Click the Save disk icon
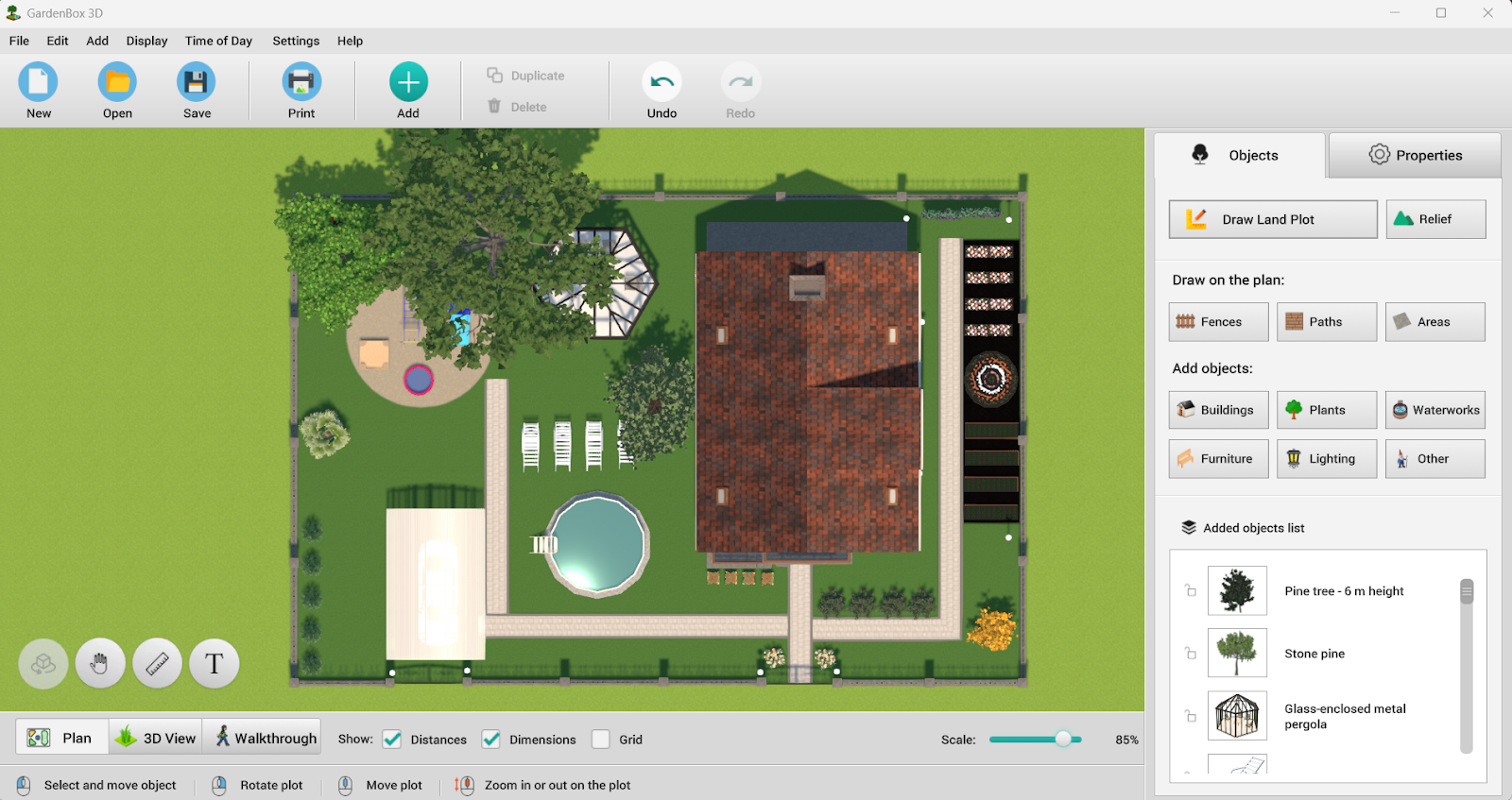The height and width of the screenshot is (800, 1512). pos(197,83)
